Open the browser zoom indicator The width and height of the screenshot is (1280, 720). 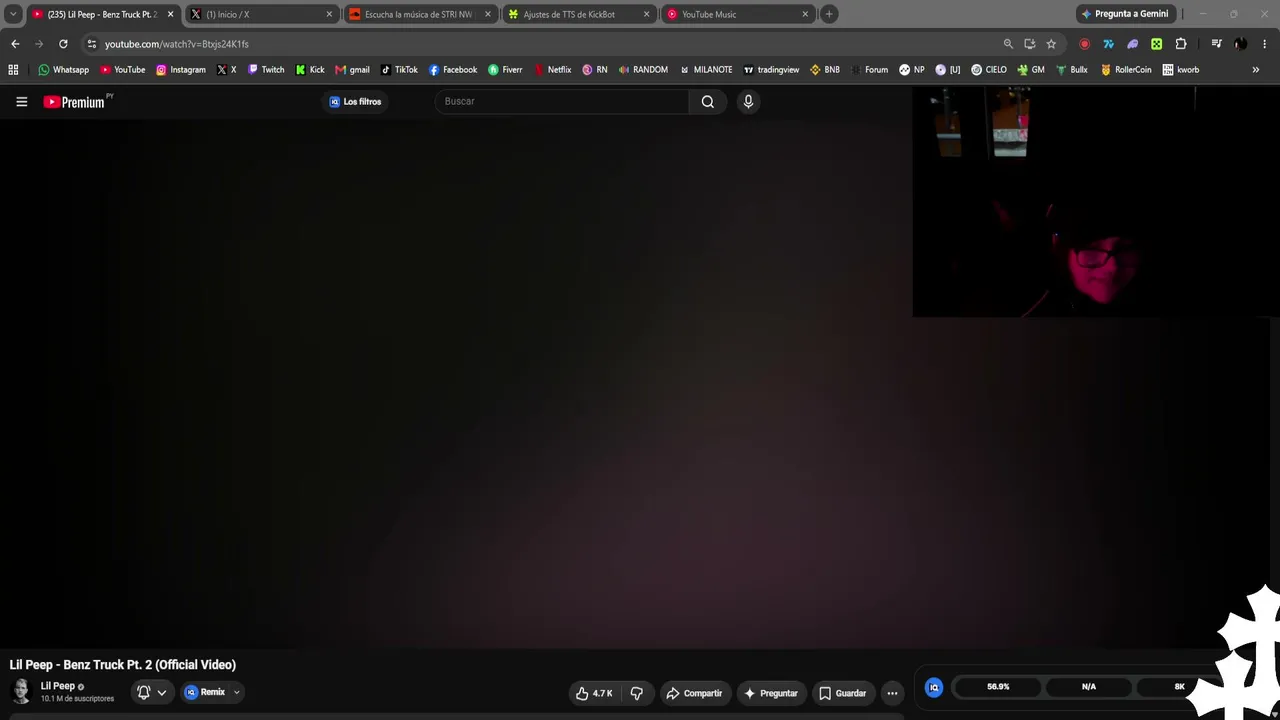click(x=1008, y=44)
